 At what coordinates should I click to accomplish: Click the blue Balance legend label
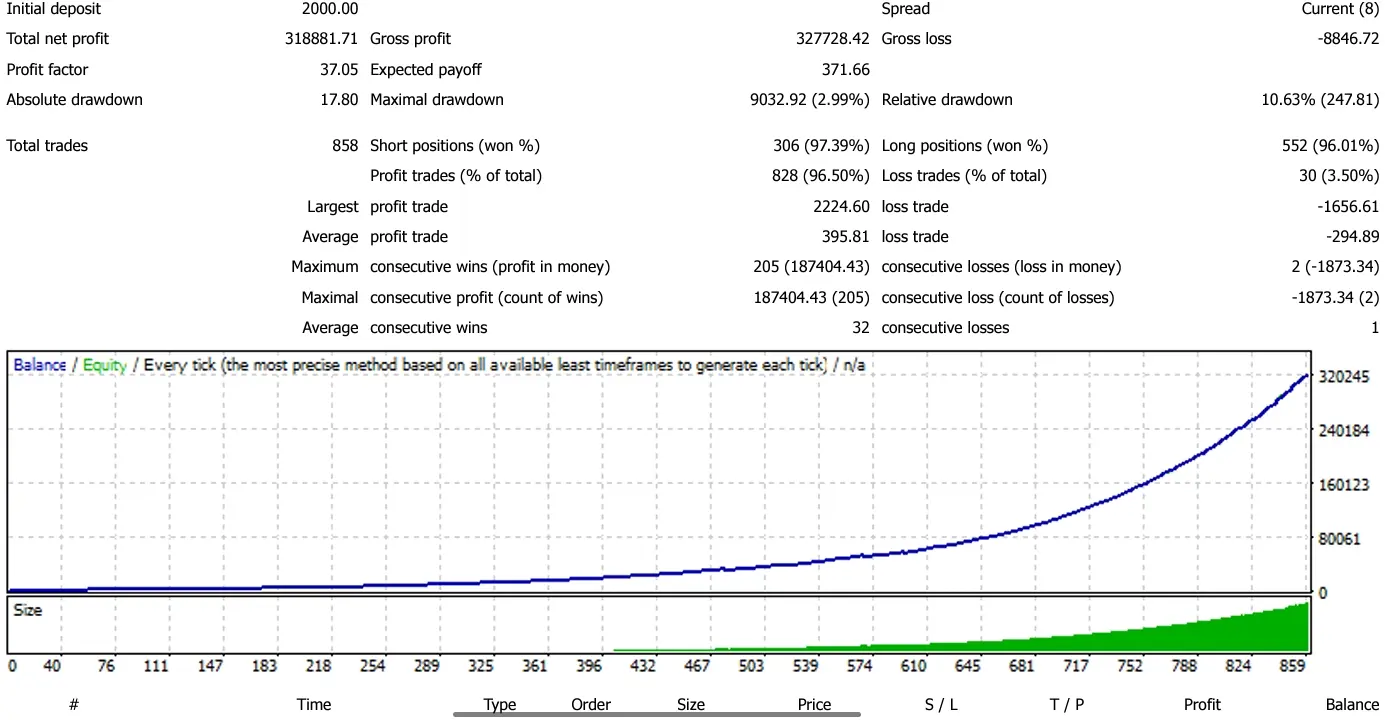pos(40,365)
